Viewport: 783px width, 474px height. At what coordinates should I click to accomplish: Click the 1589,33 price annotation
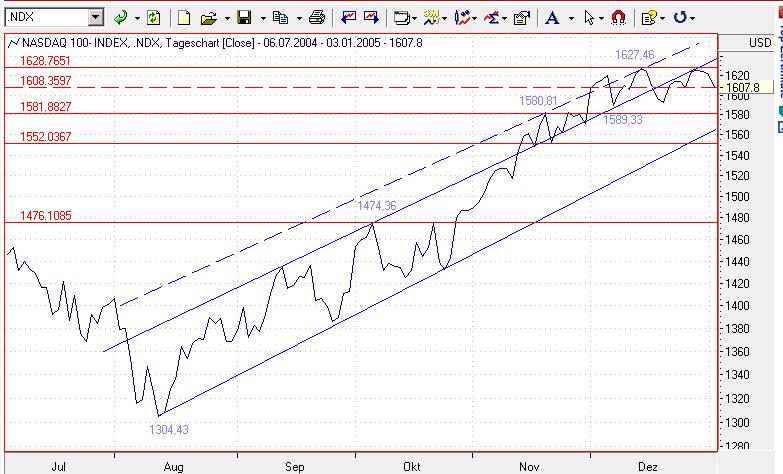[623, 120]
